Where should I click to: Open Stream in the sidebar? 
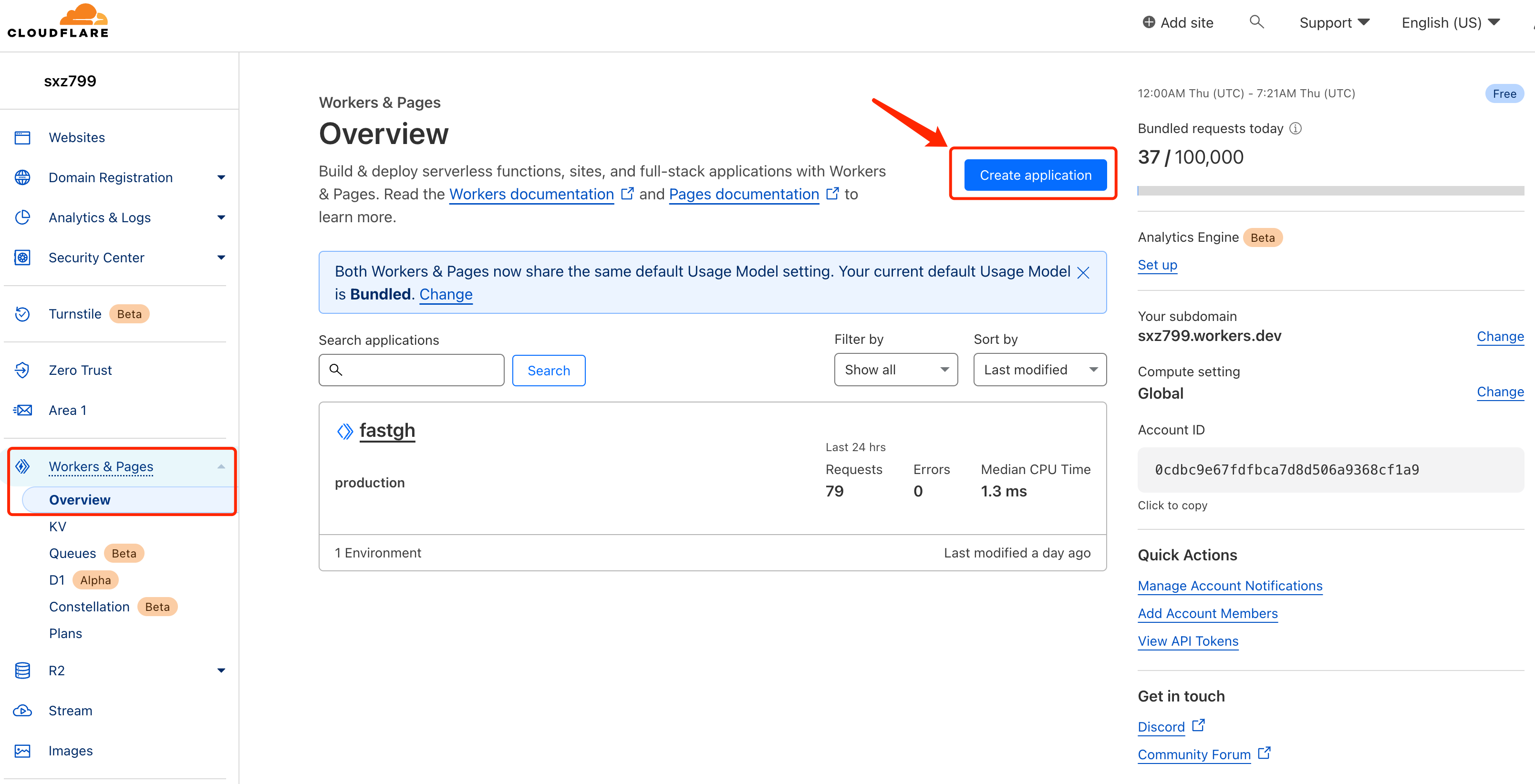pos(70,710)
